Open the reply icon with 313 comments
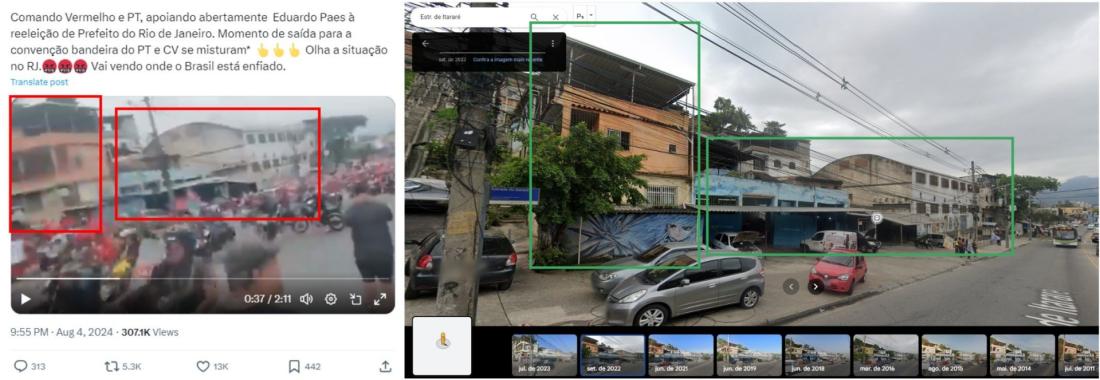The height and width of the screenshot is (380, 1100). (x=20, y=366)
